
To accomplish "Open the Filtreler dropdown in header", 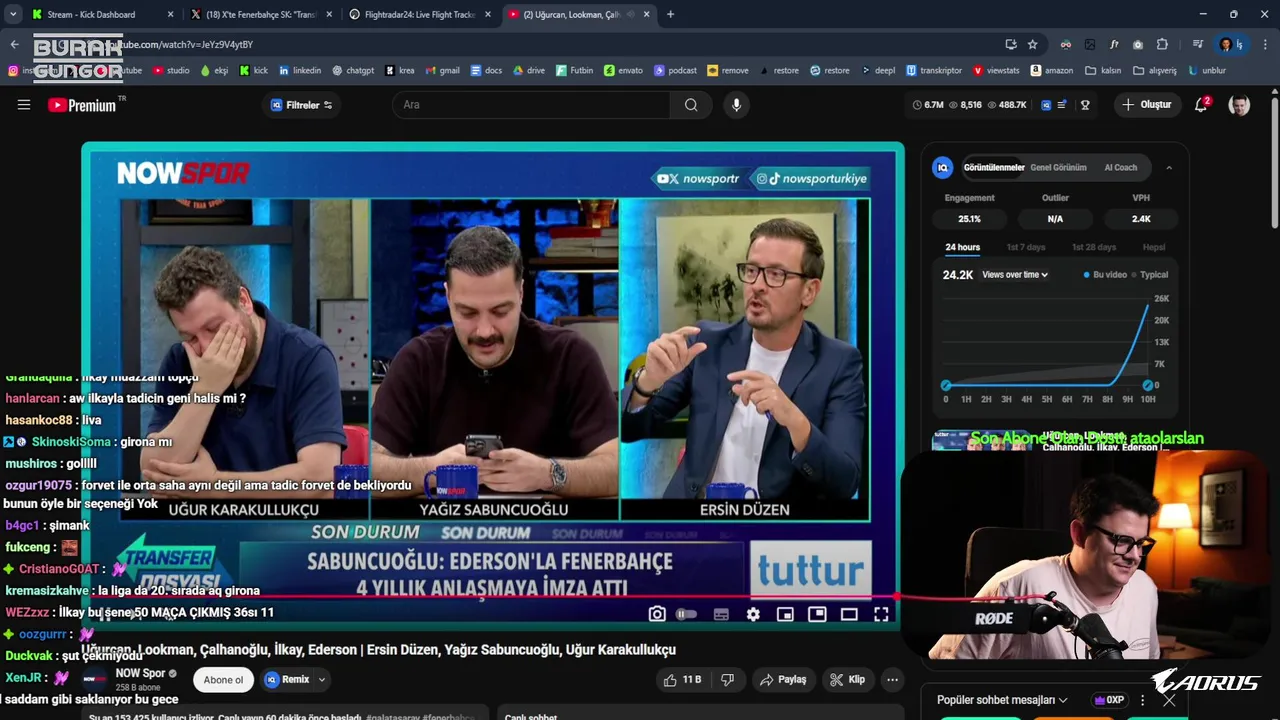I will [x=302, y=105].
